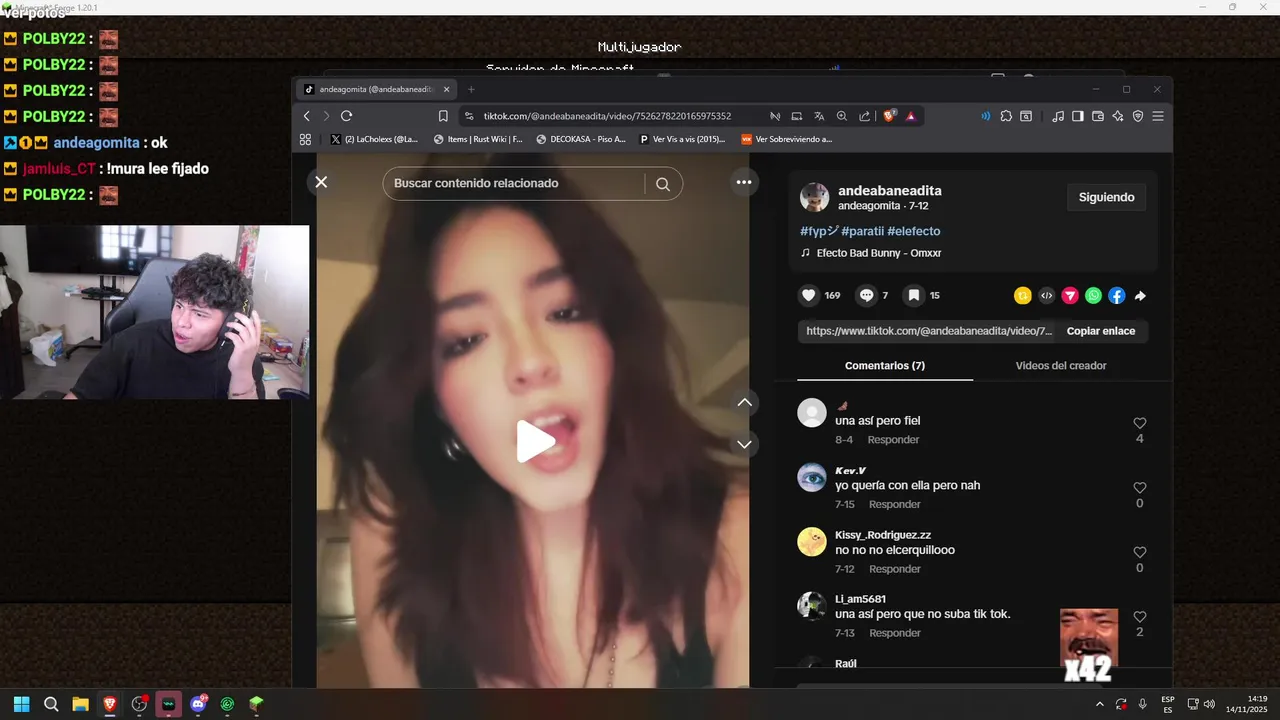Go to next video with down chevron

[x=744, y=444]
